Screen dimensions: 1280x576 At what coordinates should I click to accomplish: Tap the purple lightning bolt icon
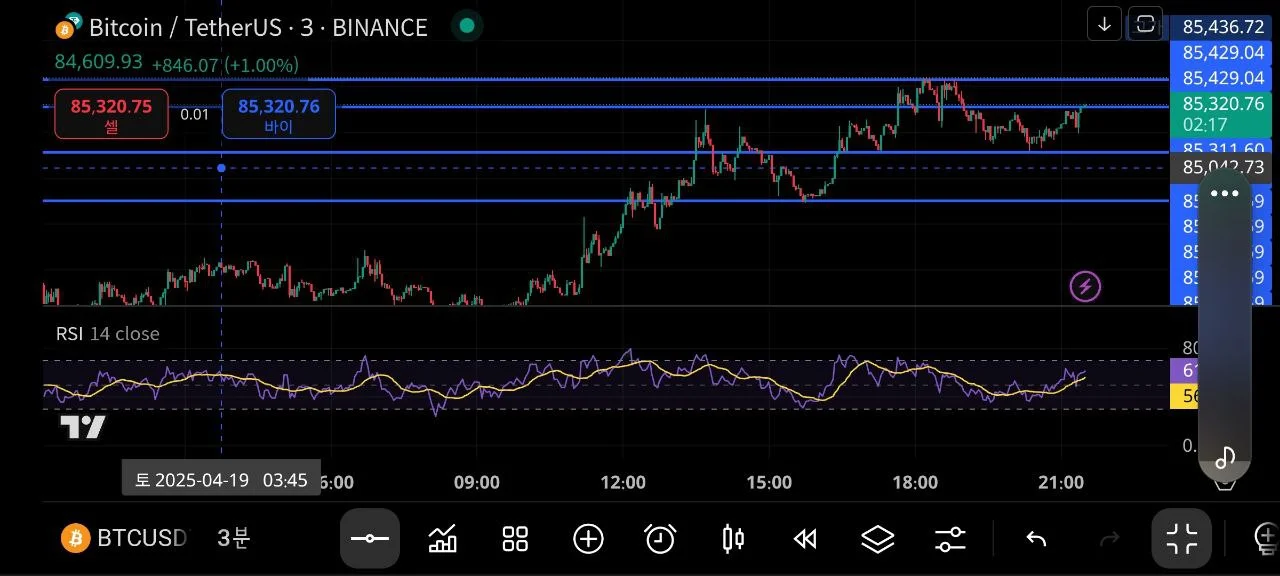click(1085, 287)
